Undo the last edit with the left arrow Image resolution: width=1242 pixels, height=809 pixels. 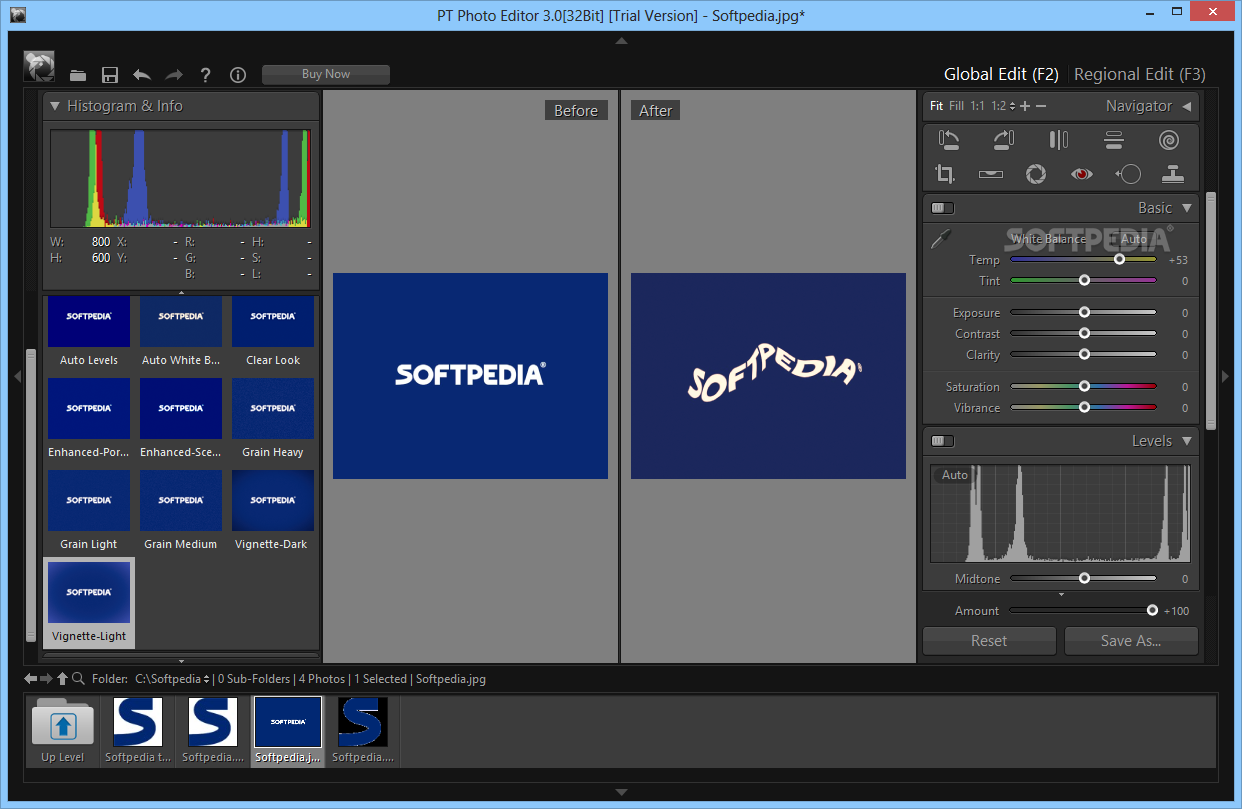(142, 75)
